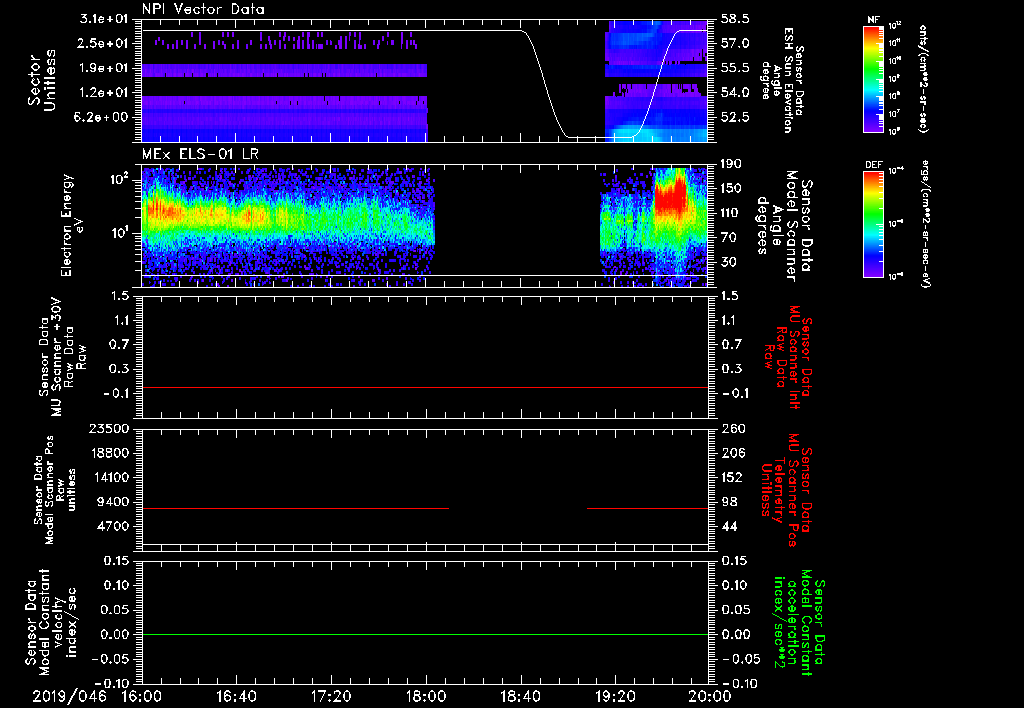
Task: Select the 'NPI Vector Data' panel title
Action: coord(203,9)
